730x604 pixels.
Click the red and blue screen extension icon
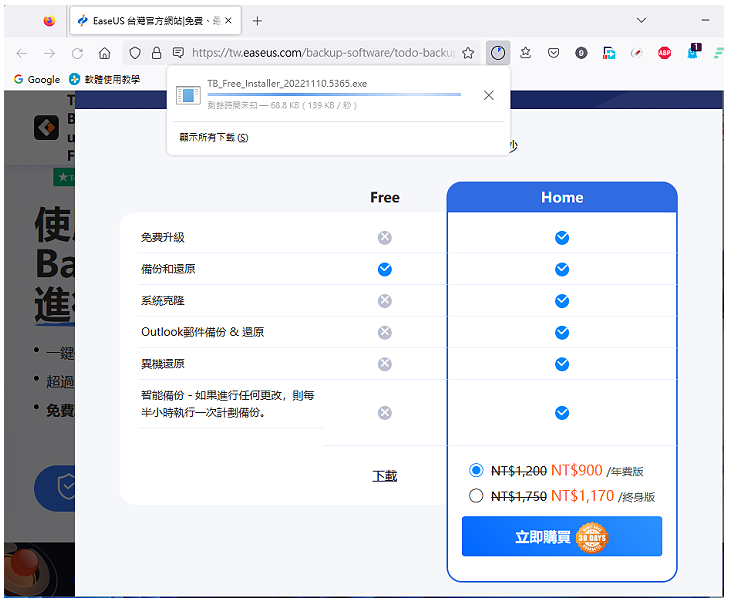tap(609, 53)
